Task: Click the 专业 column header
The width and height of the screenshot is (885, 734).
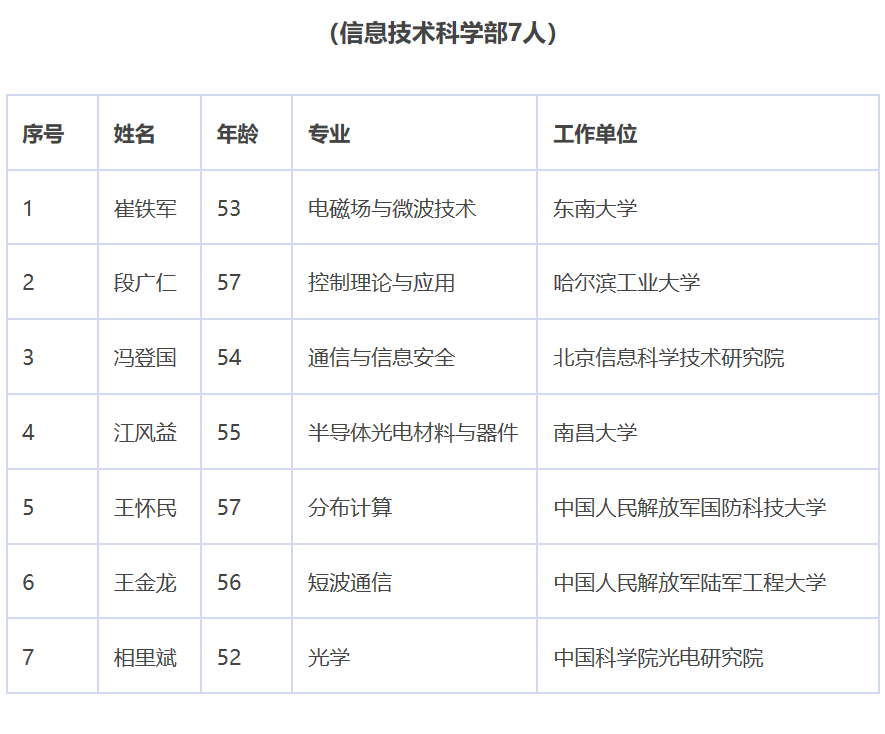Action: pyautogui.click(x=329, y=134)
